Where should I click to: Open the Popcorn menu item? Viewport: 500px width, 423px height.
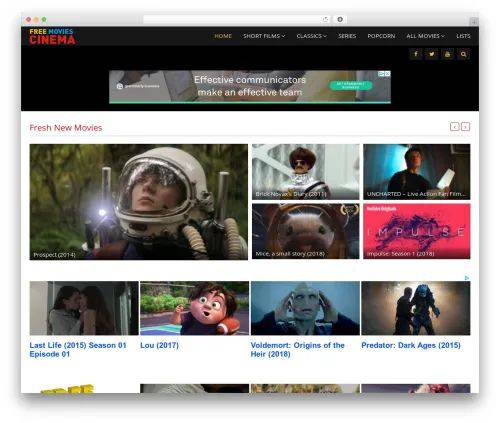click(x=381, y=36)
